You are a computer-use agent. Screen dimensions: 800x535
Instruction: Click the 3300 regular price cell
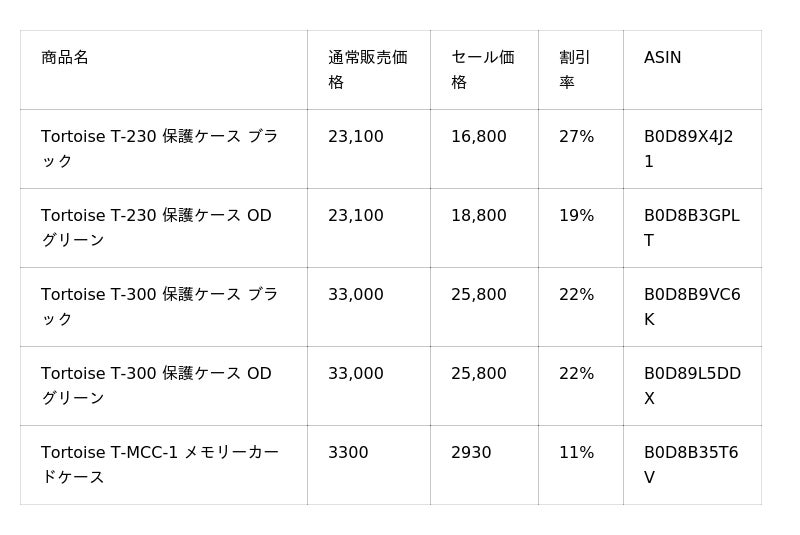tap(348, 453)
